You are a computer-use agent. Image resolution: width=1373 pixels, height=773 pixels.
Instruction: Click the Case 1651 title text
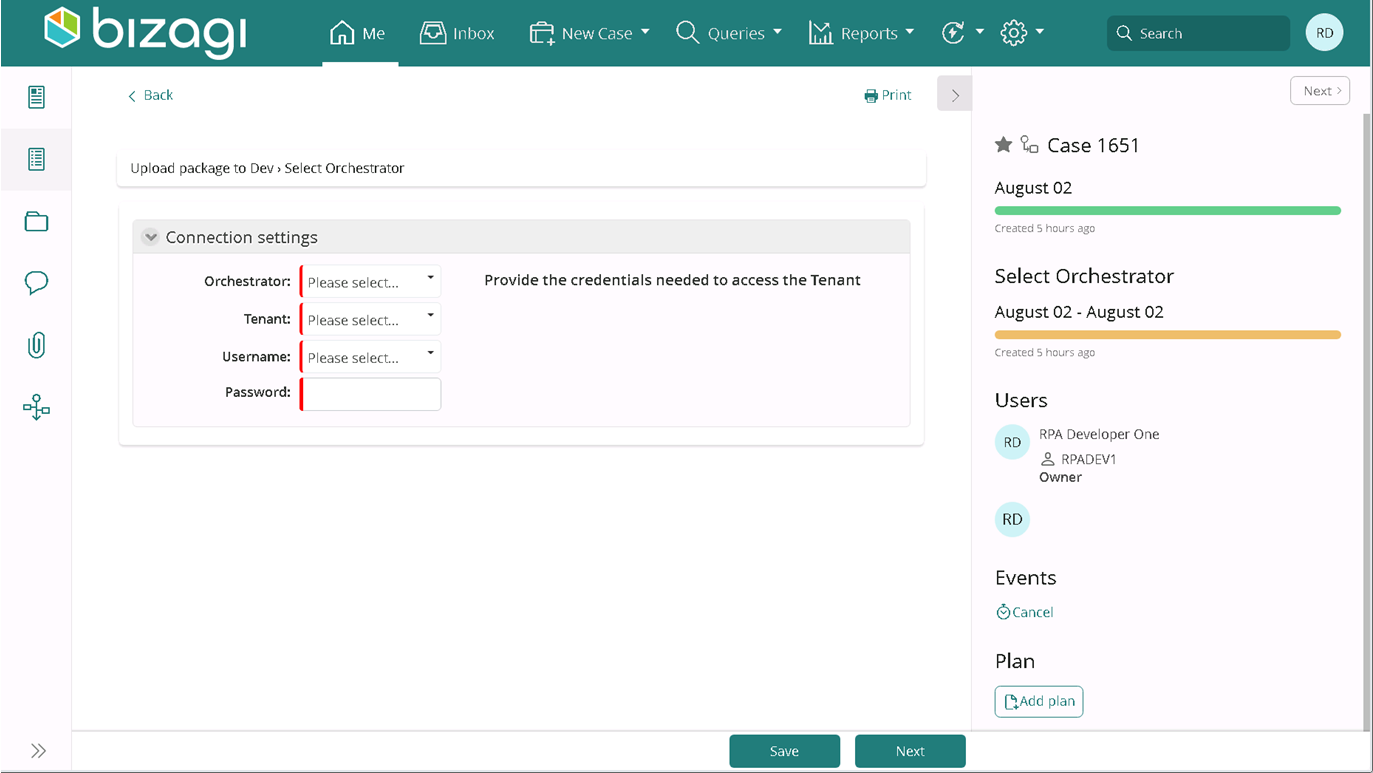tap(1093, 145)
